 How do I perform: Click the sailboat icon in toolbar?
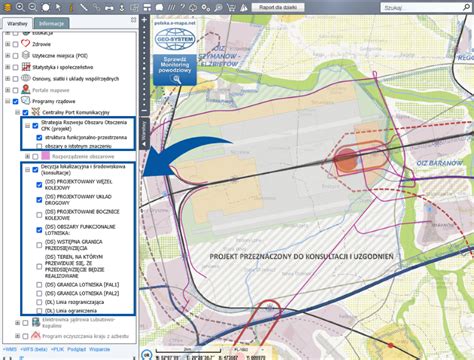(x=244, y=7)
